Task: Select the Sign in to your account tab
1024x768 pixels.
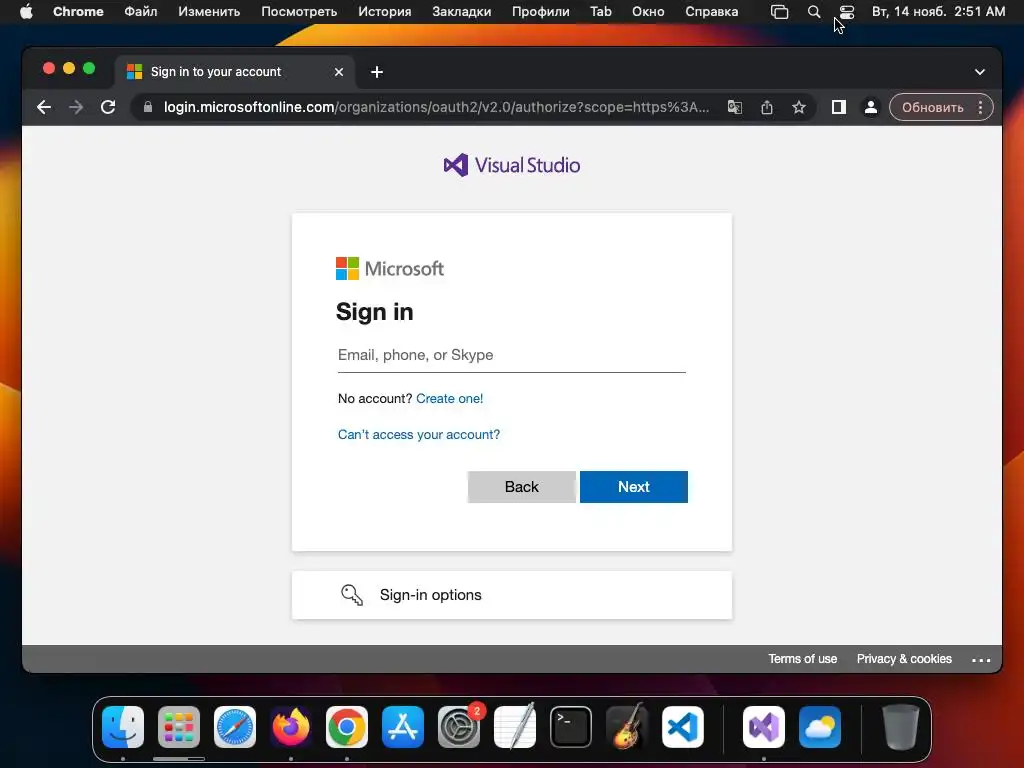Action: pos(235,72)
